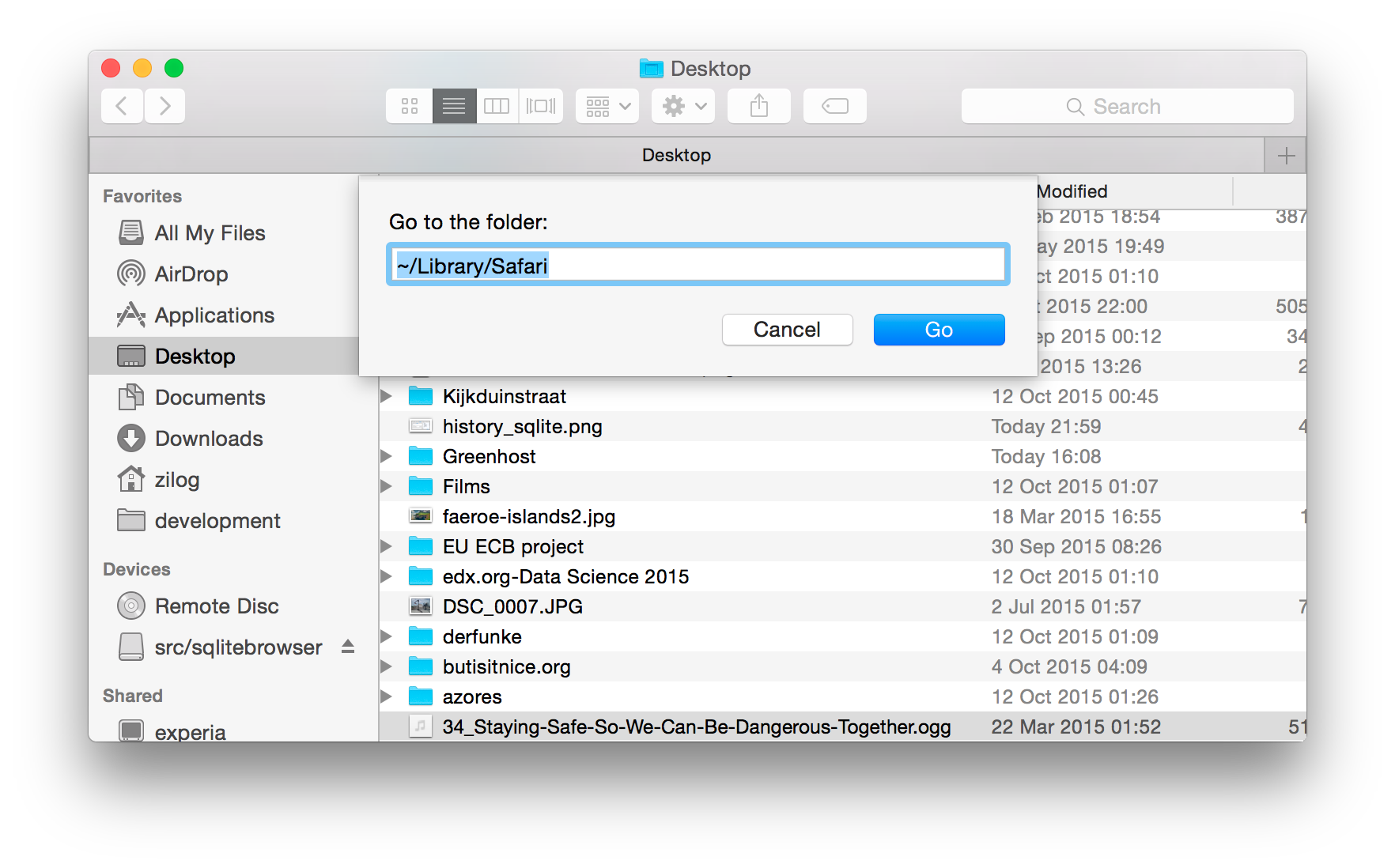The height and width of the screenshot is (868, 1395).
Task: Select the faeroe-islands2.jpg file
Action: (x=528, y=516)
